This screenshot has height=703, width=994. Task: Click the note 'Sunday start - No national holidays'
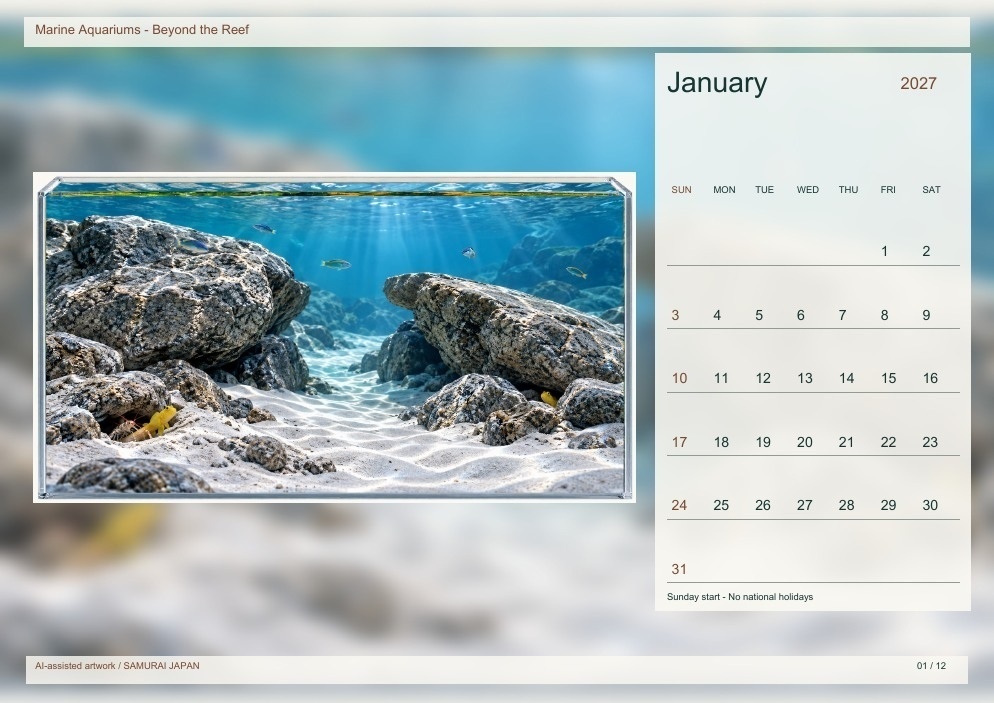coord(740,597)
